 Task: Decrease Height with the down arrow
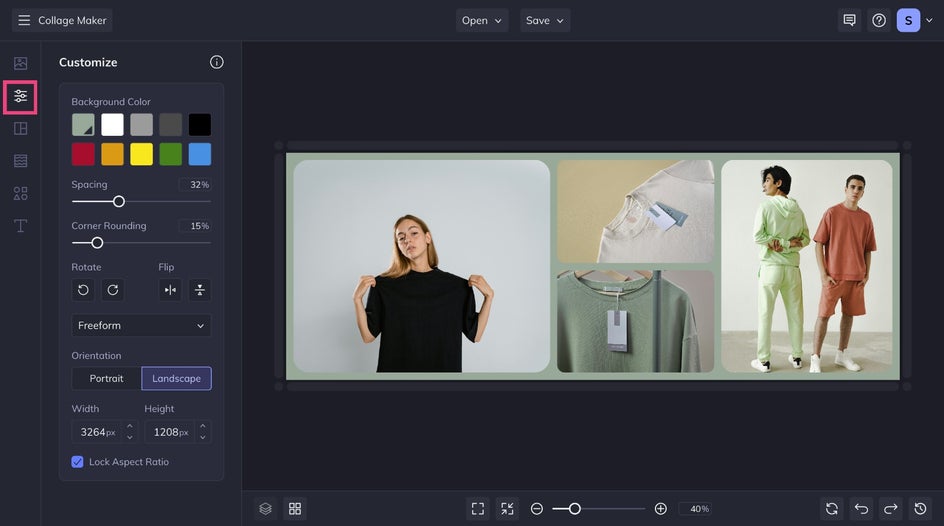pos(203,438)
